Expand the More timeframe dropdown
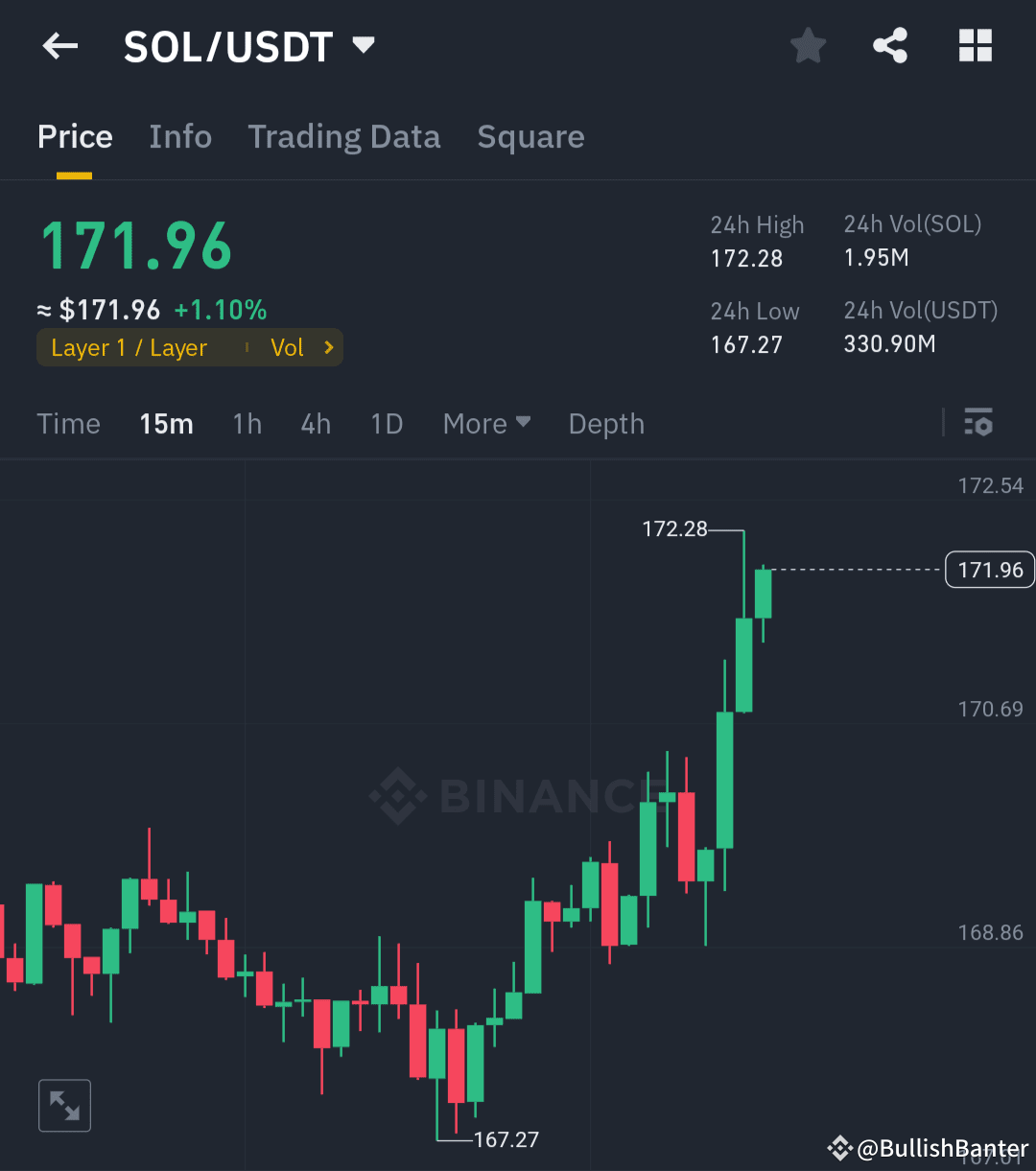 (486, 423)
